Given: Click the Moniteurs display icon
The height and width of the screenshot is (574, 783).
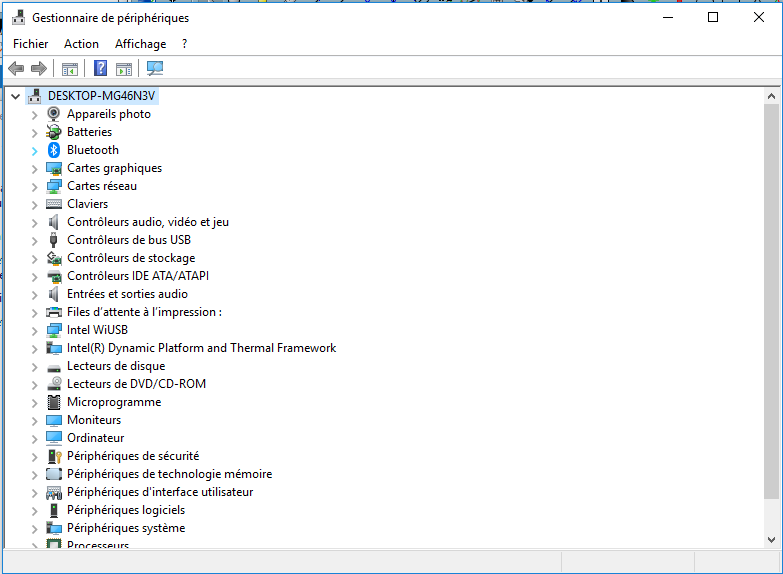Looking at the screenshot, I should [x=53, y=420].
